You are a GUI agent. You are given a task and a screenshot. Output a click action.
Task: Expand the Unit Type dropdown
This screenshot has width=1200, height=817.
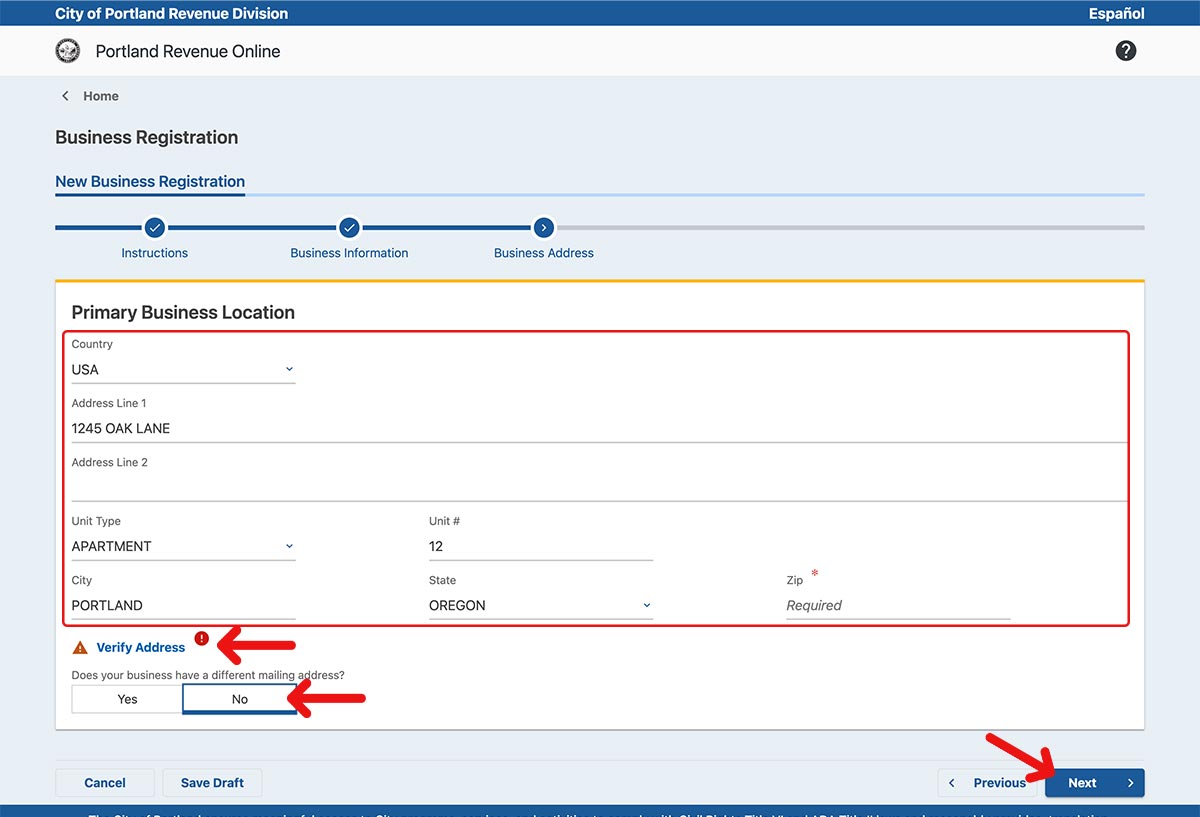click(183, 547)
